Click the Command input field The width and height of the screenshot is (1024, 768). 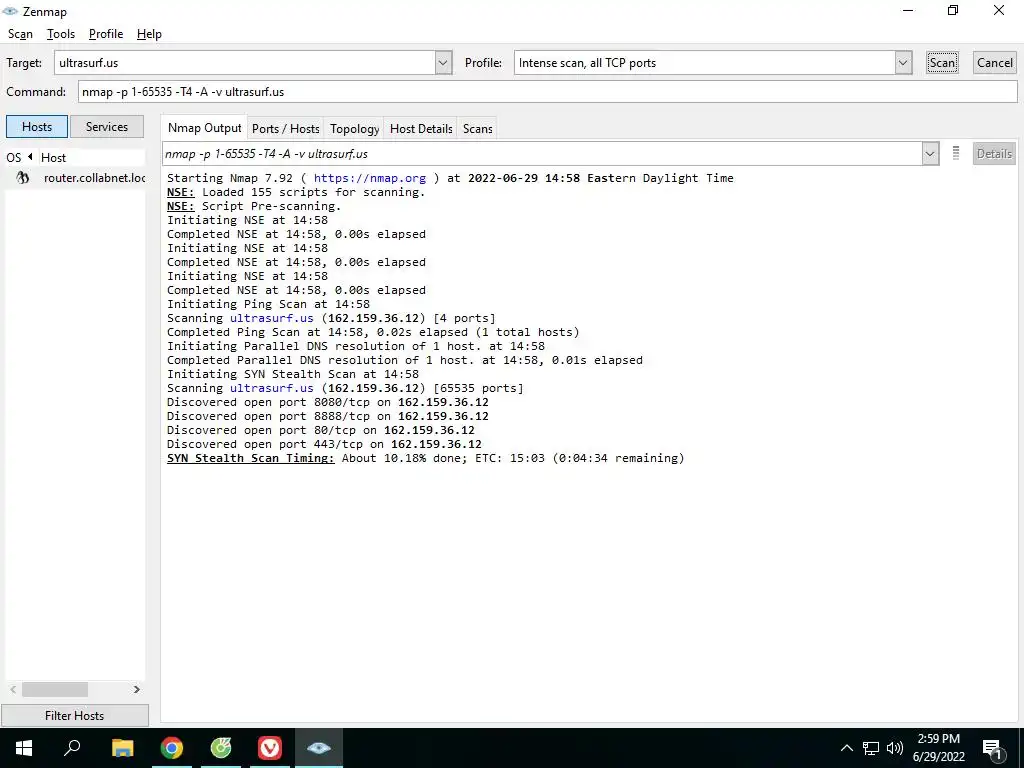pyautogui.click(x=547, y=91)
